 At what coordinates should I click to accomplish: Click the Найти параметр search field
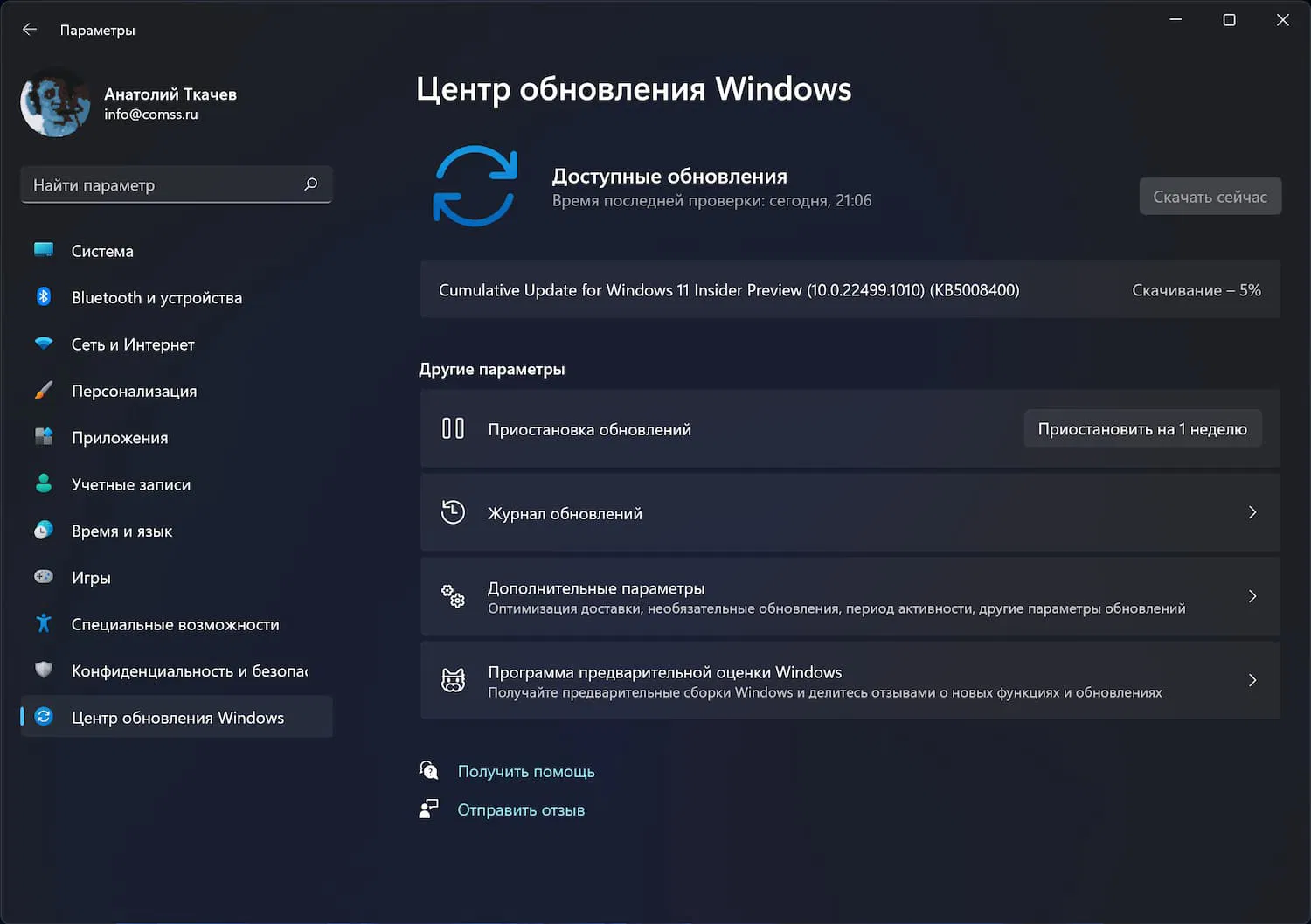[x=175, y=184]
